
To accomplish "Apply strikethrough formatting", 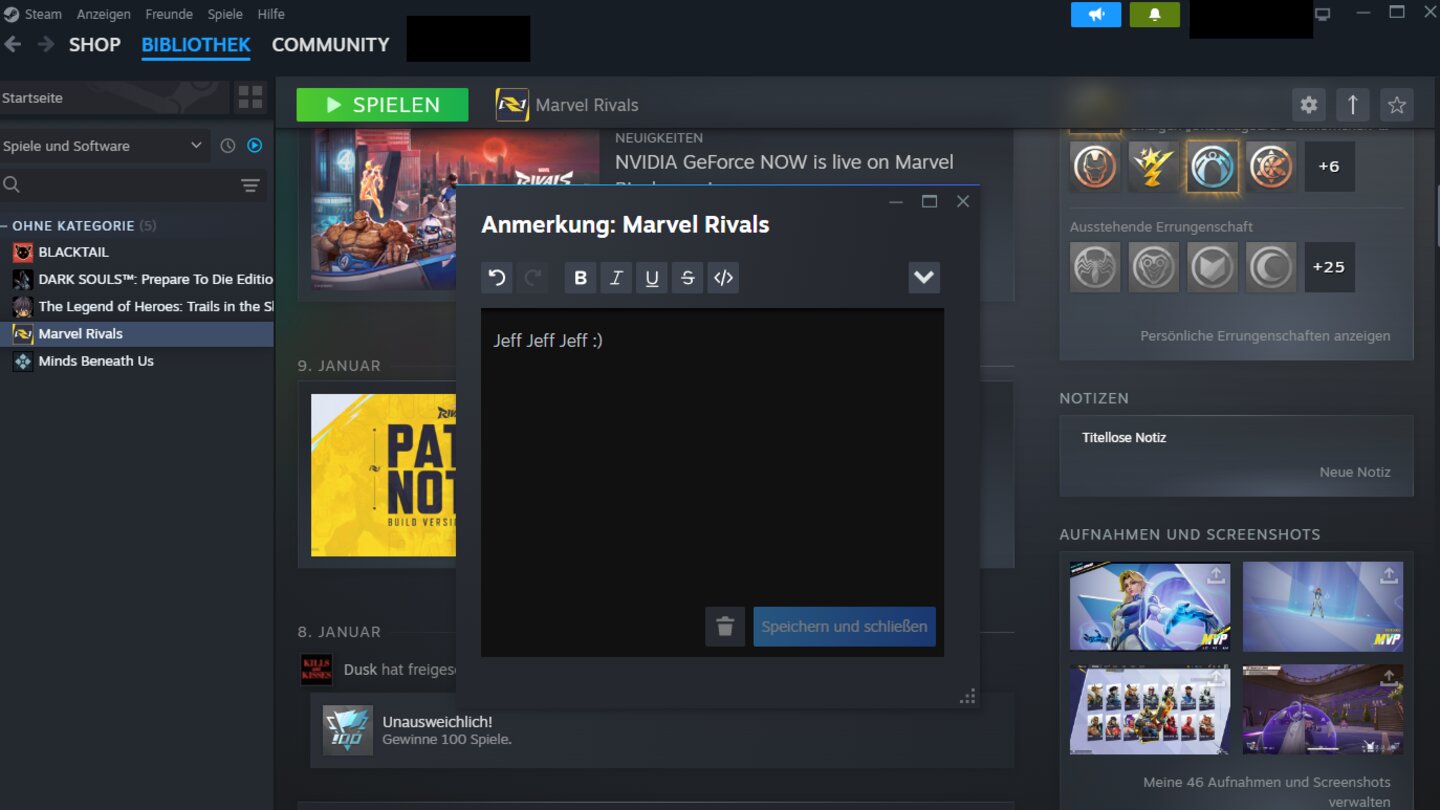I will (687, 277).
